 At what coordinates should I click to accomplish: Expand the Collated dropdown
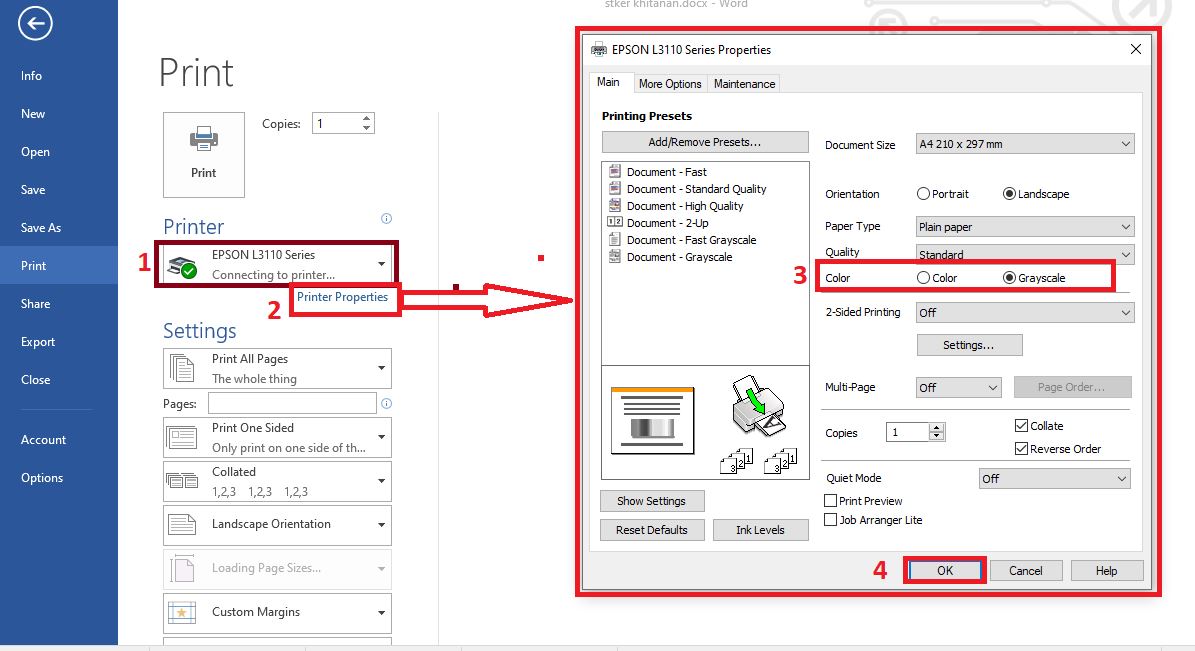coord(382,481)
